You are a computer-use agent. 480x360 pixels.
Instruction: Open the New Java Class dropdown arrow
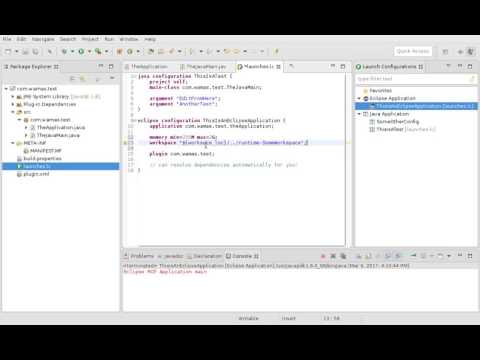click(138, 52)
